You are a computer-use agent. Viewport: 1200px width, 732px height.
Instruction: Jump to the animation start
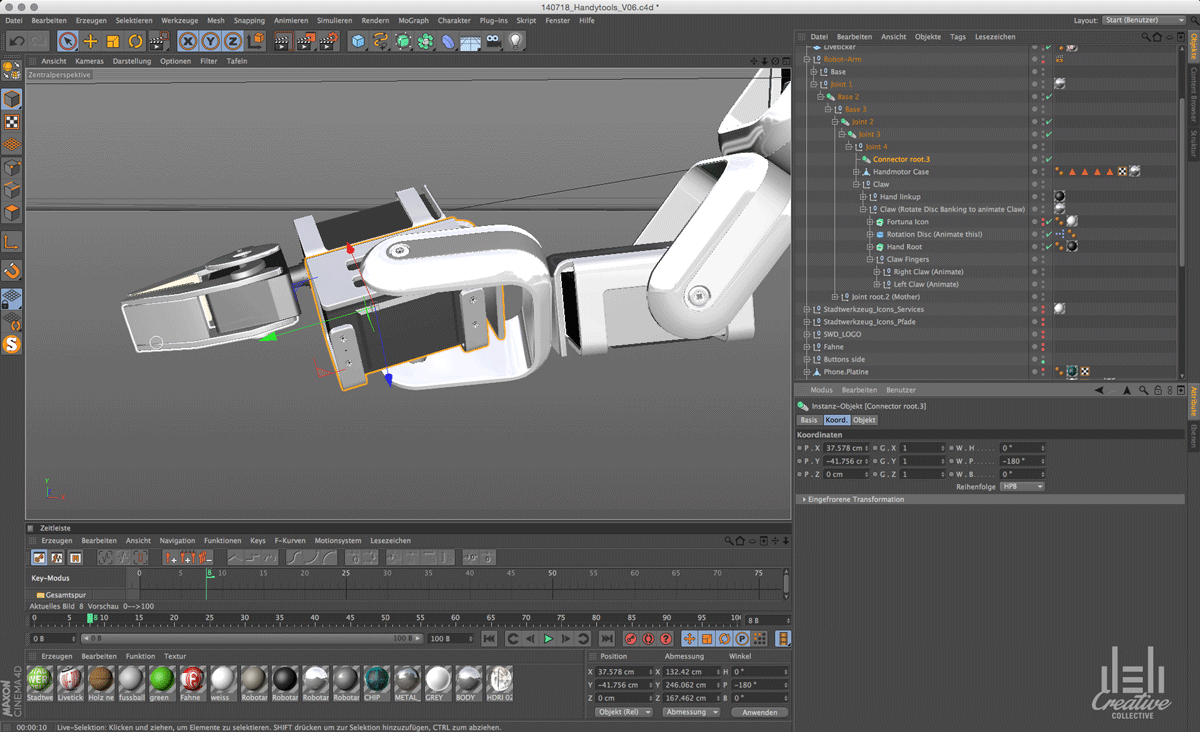[x=489, y=638]
